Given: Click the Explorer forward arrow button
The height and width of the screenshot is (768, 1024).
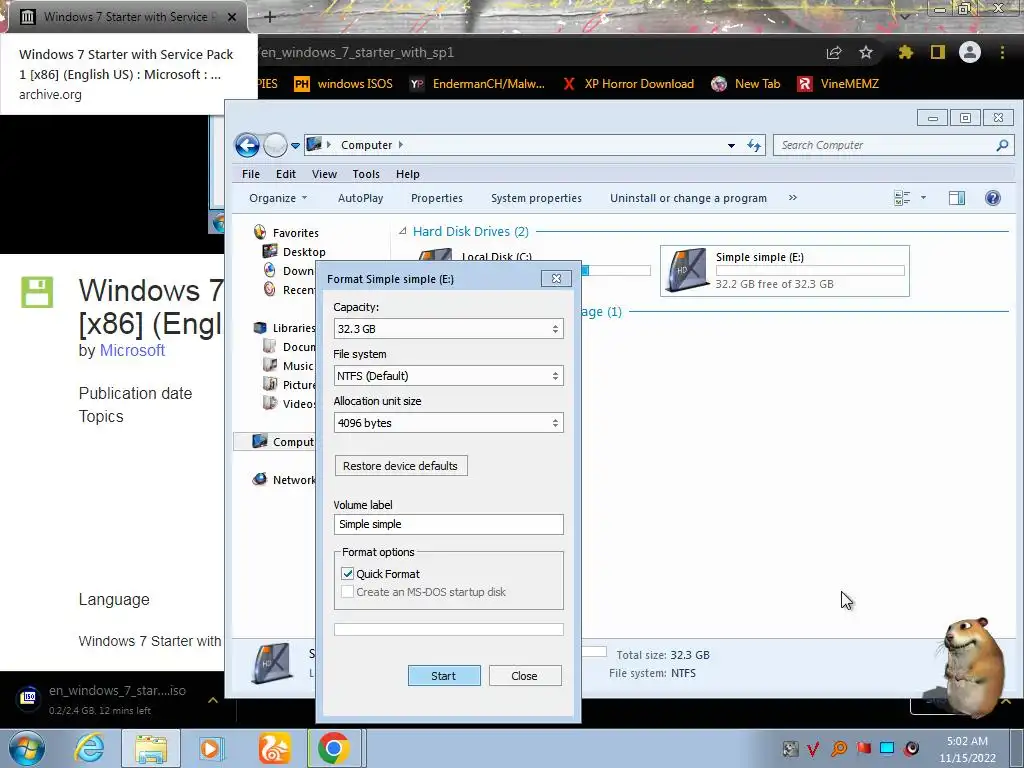Looking at the screenshot, I should point(275,145).
